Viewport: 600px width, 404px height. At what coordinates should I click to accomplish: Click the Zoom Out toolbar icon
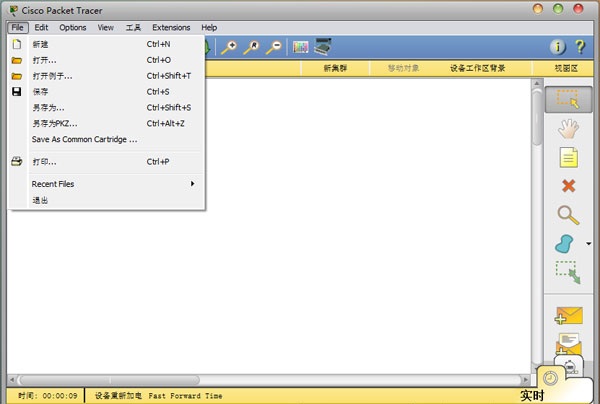pos(273,47)
